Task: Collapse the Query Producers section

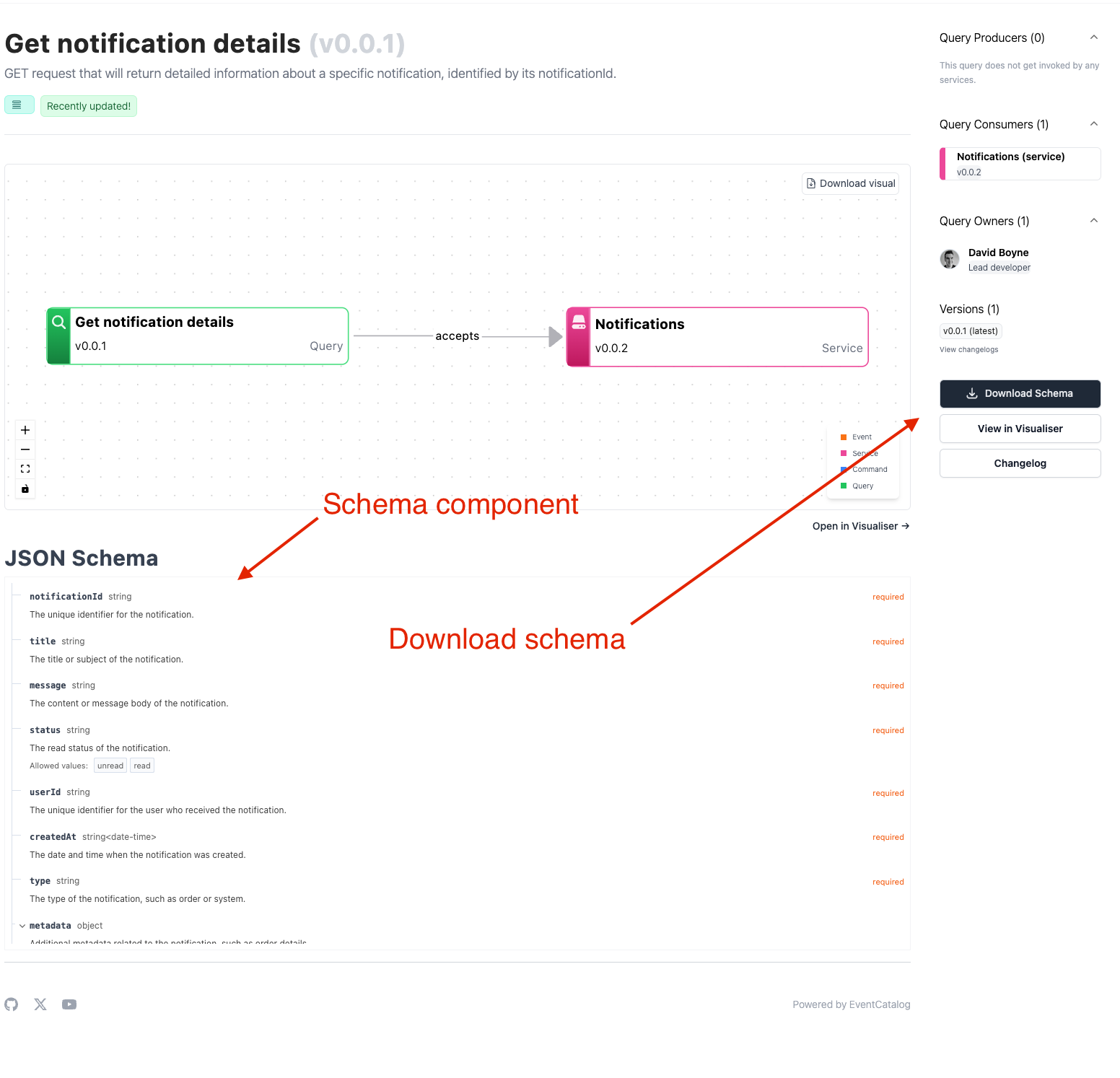Action: pos(1094,38)
